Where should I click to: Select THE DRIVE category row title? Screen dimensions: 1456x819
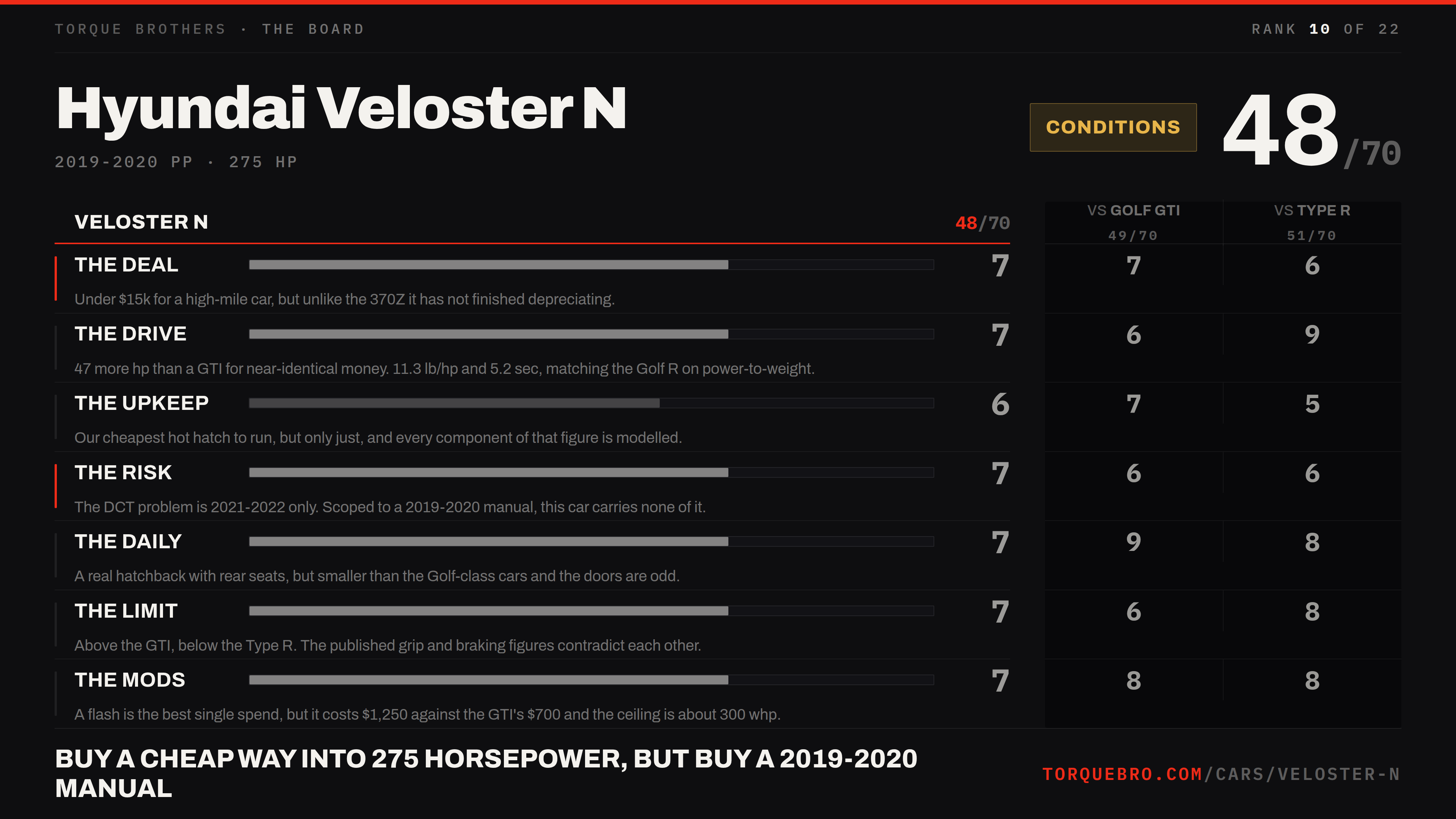point(130,334)
